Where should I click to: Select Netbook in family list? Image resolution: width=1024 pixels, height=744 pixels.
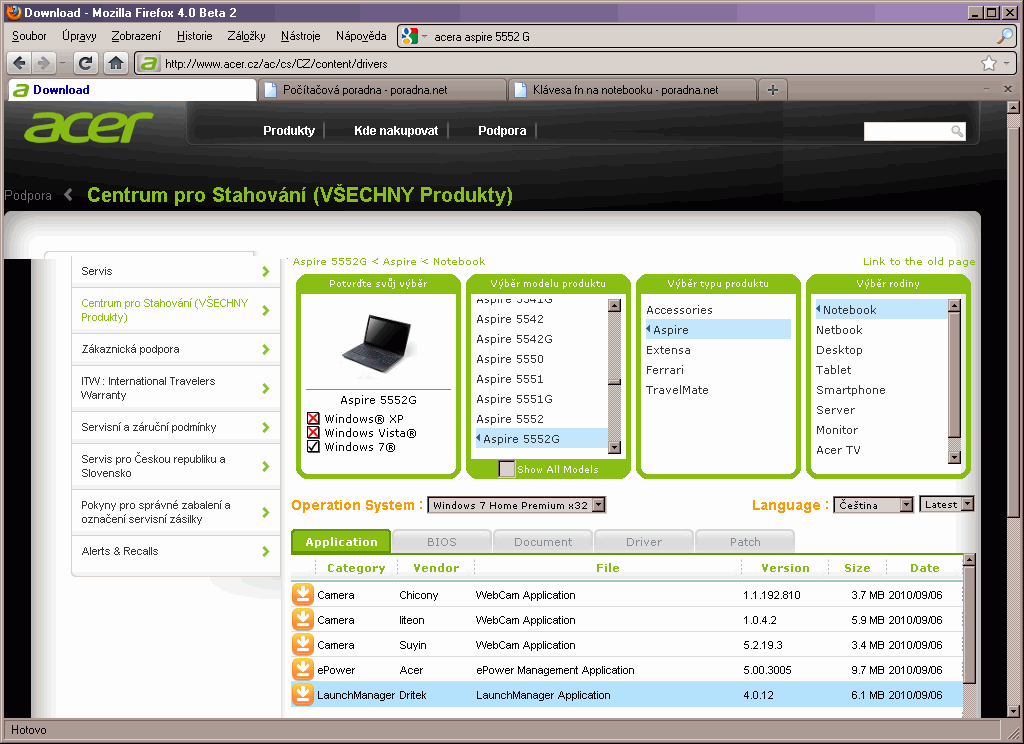[839, 331]
